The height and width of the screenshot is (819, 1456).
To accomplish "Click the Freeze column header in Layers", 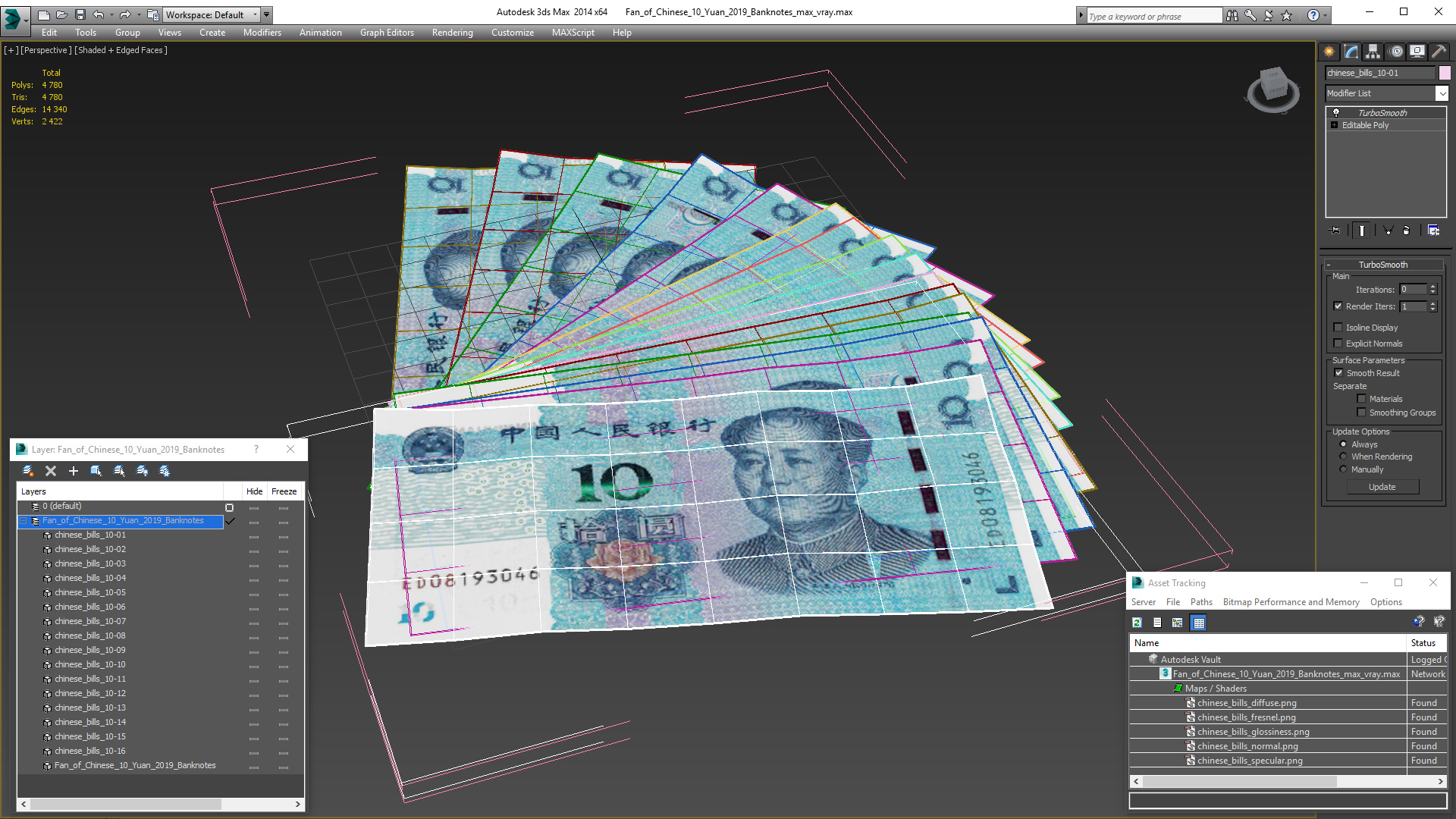I will pos(284,491).
